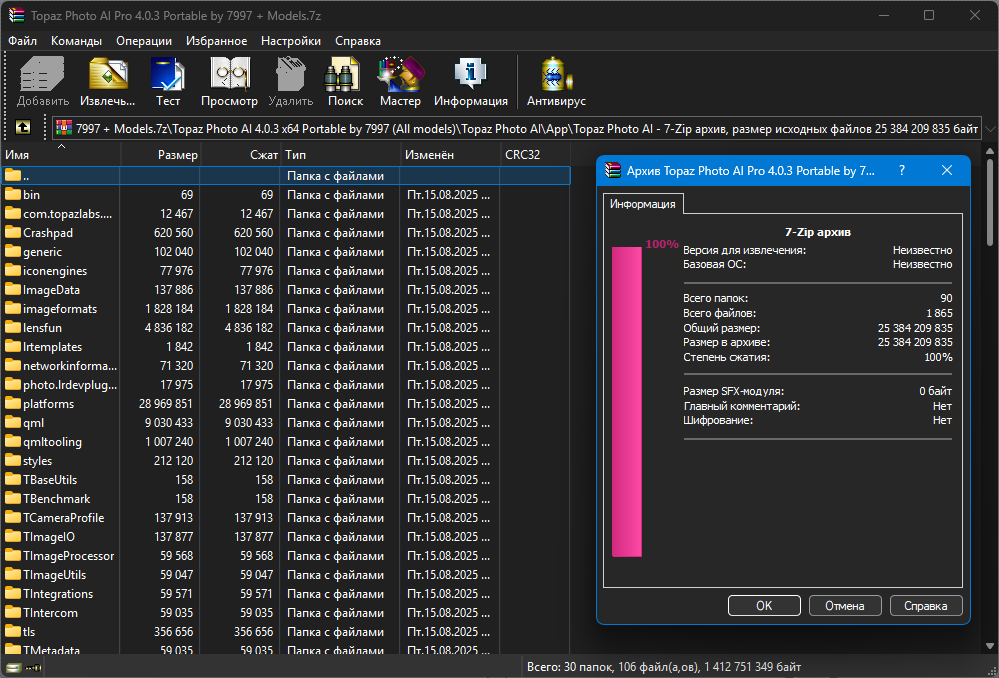999x678 pixels.
Task: Click the TImageIO folder icon
Action: click(13, 537)
